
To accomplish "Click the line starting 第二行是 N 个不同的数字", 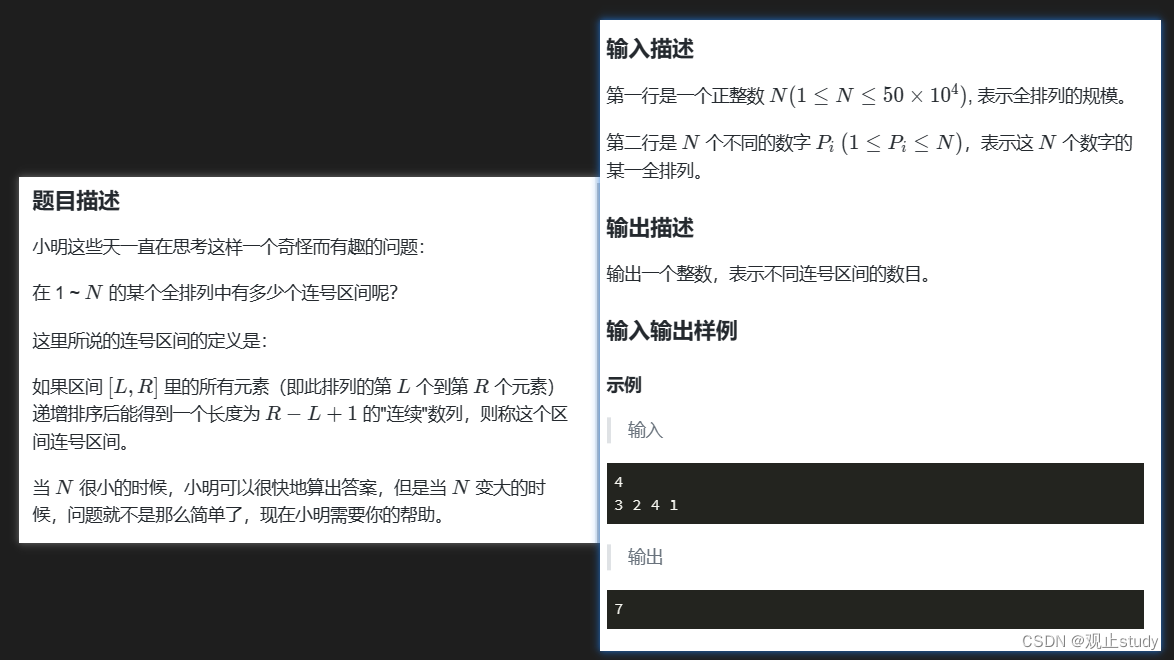I will [869, 157].
